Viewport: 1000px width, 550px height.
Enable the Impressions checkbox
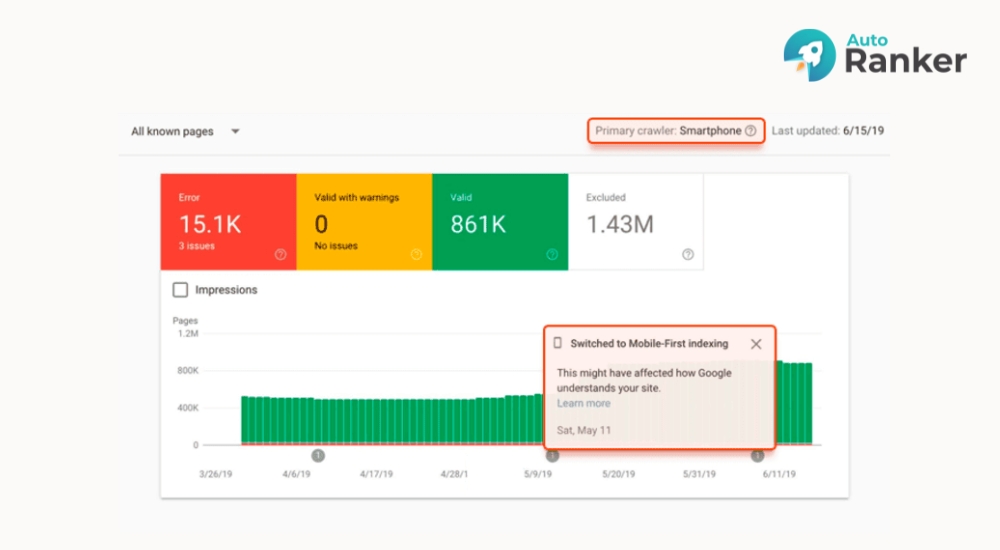tap(180, 290)
